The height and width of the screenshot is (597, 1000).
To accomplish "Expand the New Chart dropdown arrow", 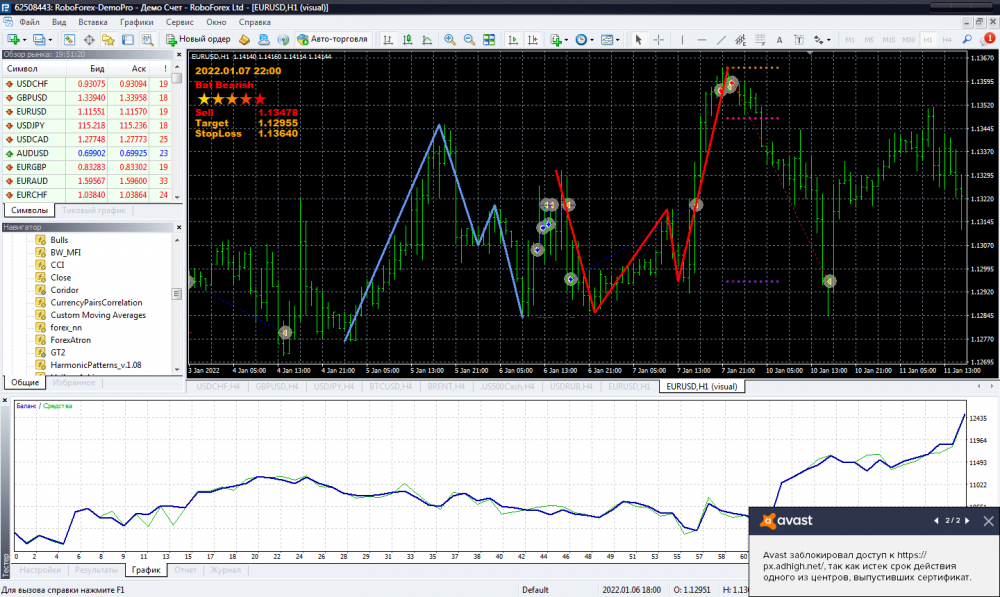I will 23,40.
